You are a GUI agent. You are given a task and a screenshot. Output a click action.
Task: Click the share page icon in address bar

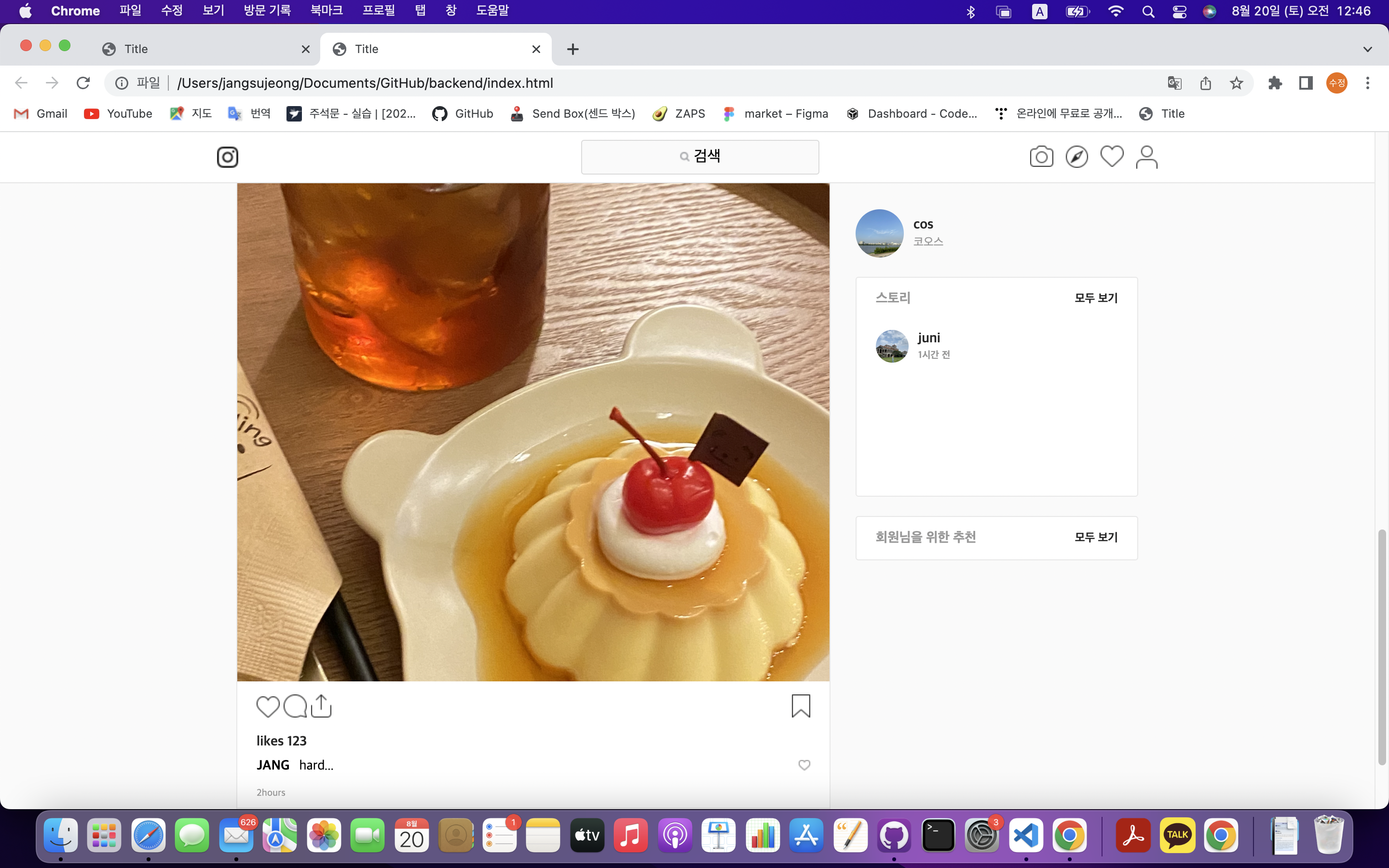(1205, 83)
